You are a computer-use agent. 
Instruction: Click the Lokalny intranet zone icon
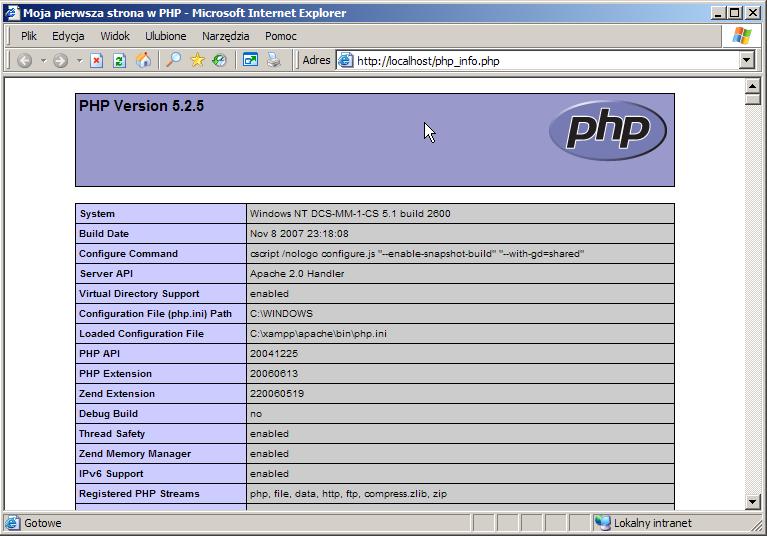tap(603, 523)
